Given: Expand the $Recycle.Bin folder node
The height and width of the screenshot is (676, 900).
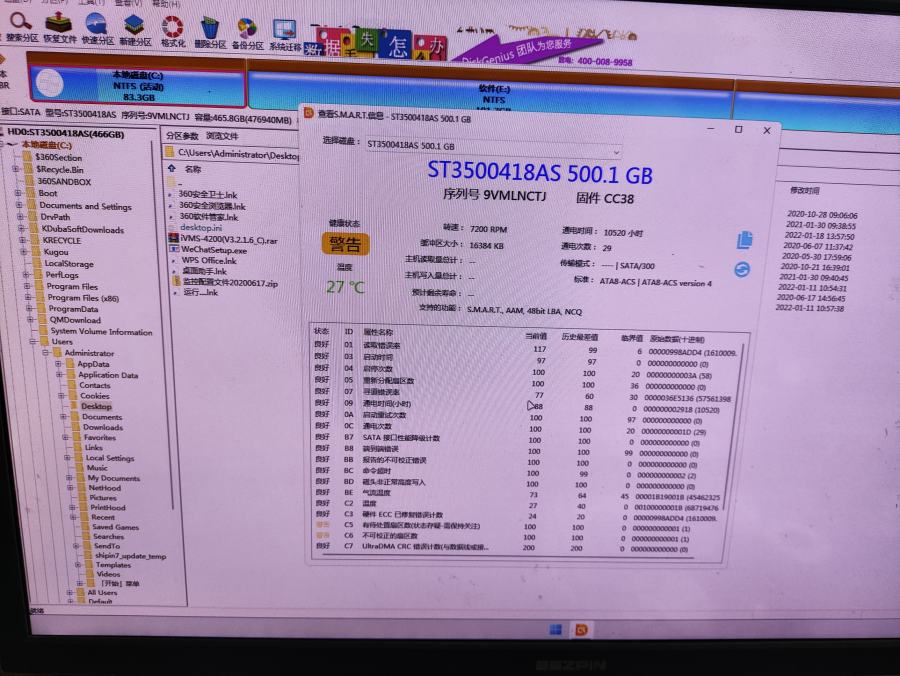Looking at the screenshot, I should click(x=15, y=169).
